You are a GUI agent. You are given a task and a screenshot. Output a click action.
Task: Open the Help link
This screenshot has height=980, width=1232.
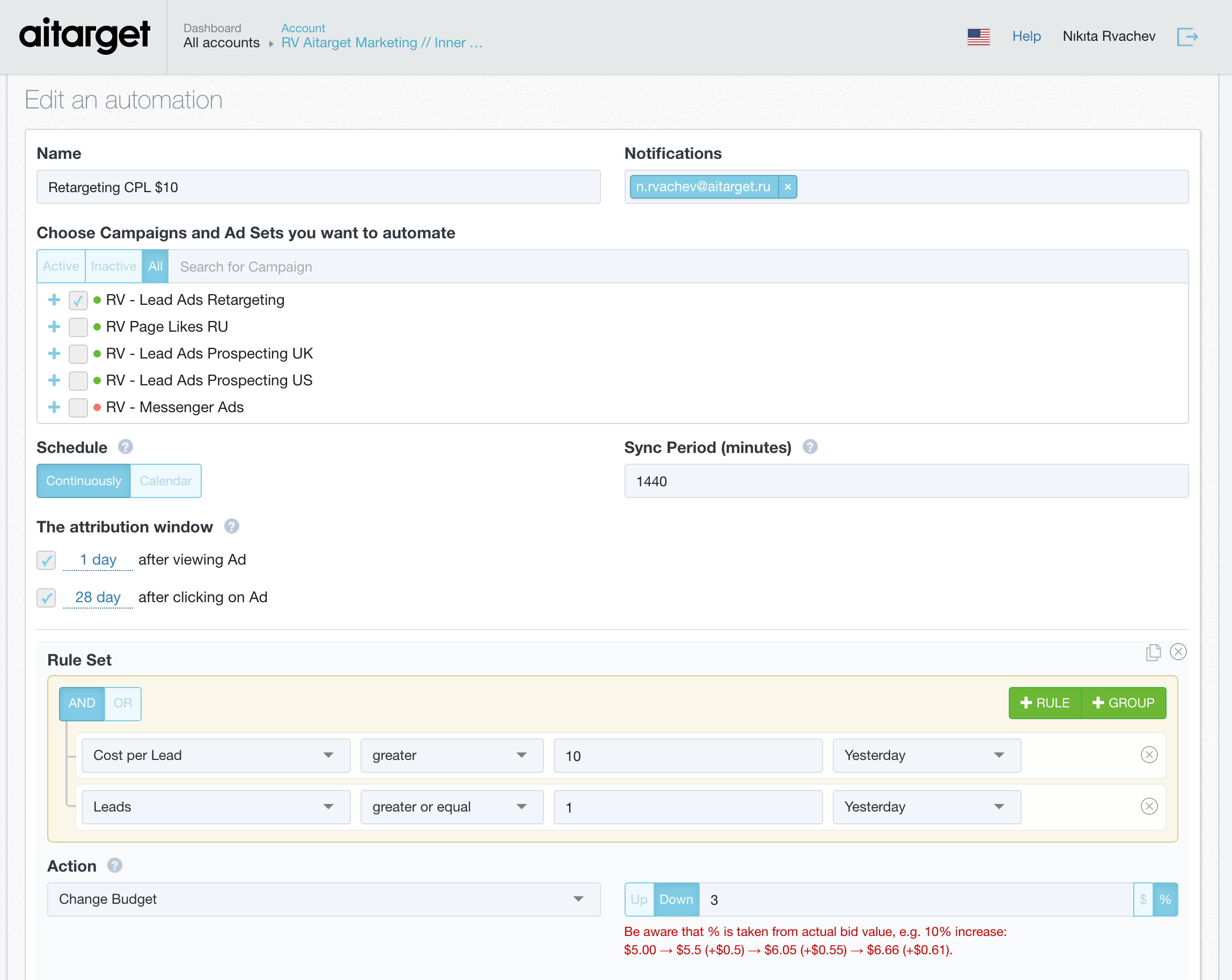point(1026,36)
